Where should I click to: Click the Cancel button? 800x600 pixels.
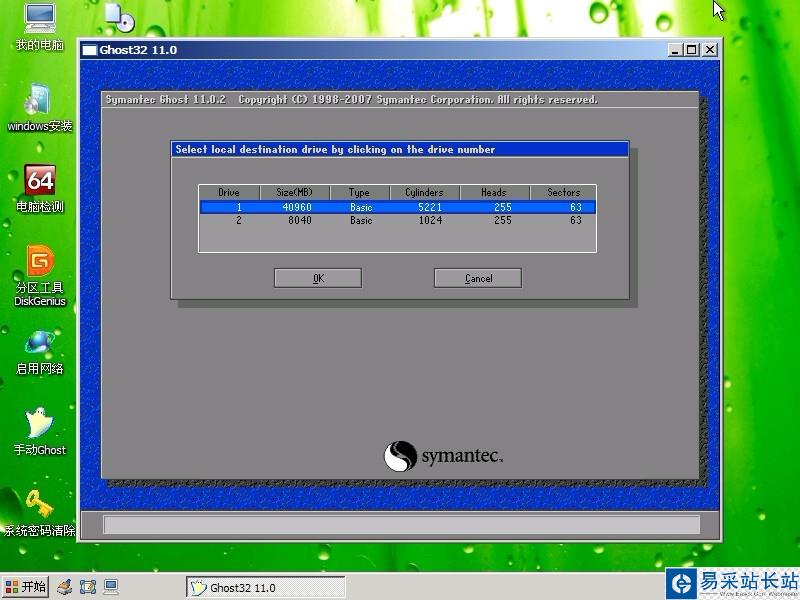pyautogui.click(x=478, y=278)
